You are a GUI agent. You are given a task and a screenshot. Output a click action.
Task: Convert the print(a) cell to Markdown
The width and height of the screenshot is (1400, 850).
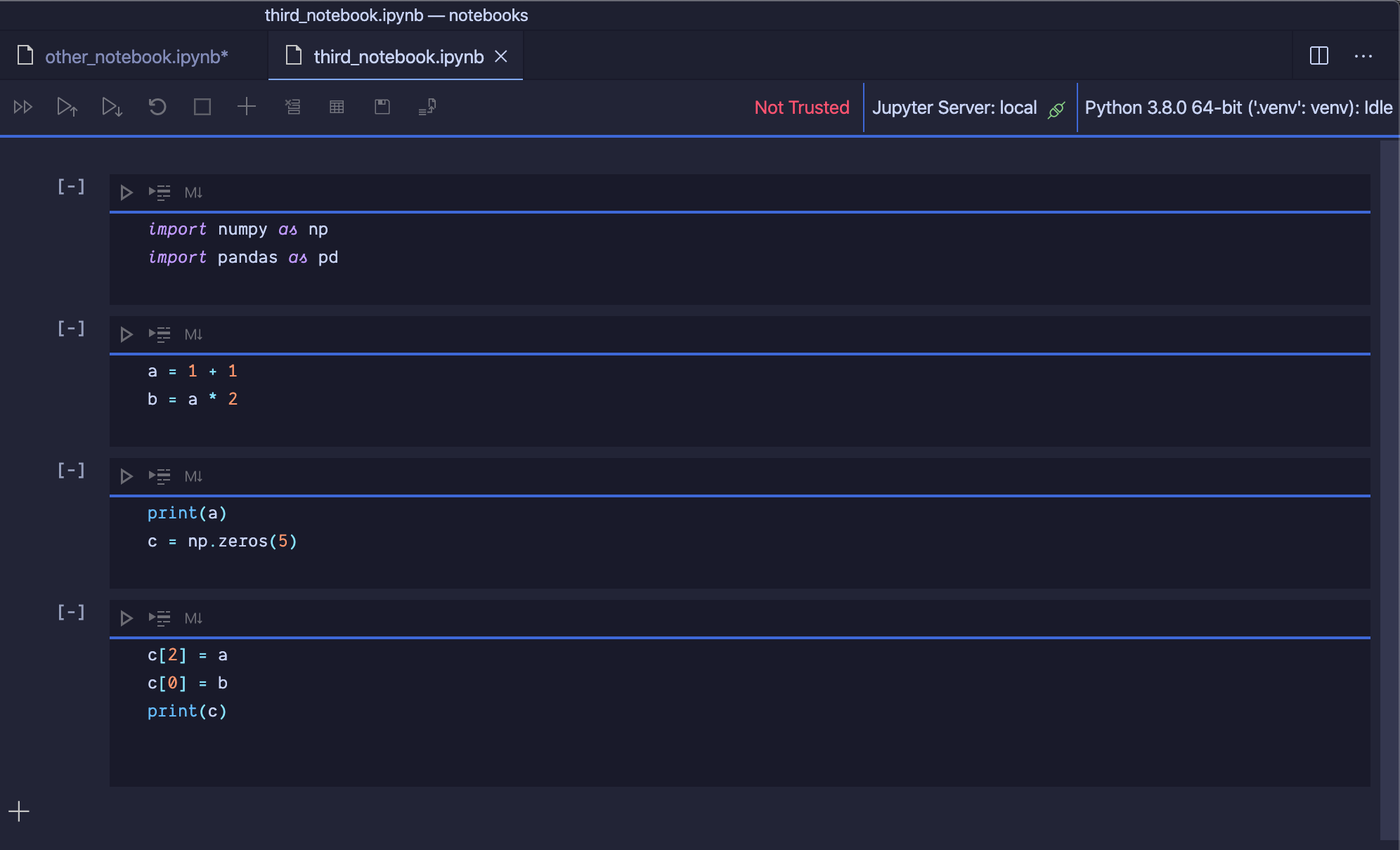click(x=193, y=476)
